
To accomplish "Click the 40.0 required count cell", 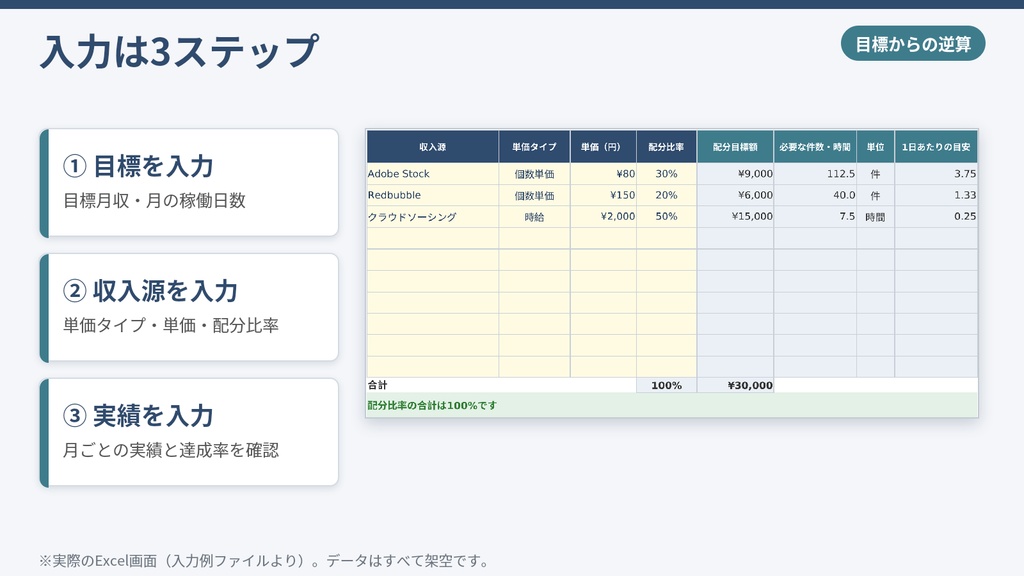I will (x=815, y=195).
